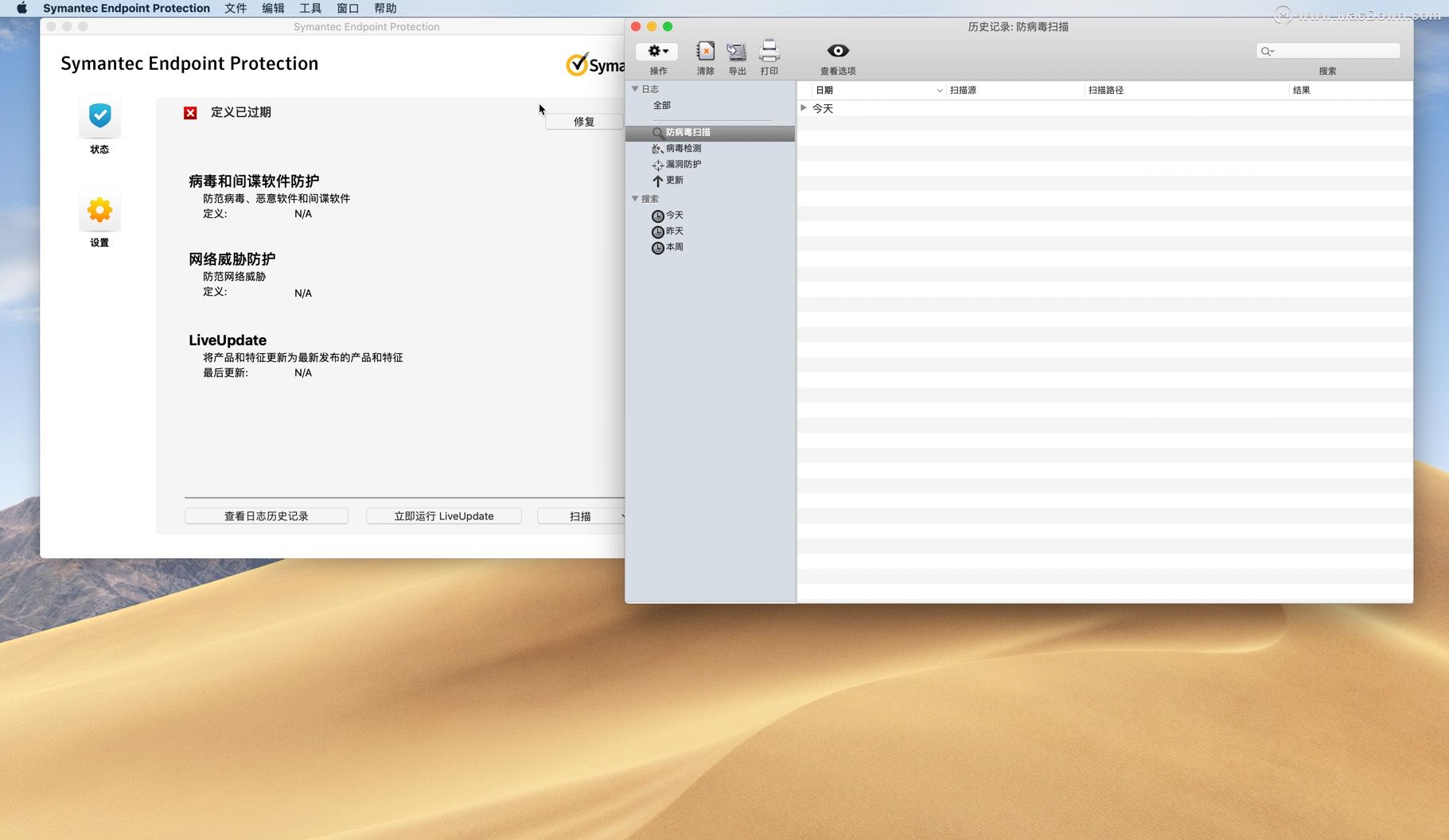1449x840 pixels.
Task: Click the 修复 button
Action: [584, 122]
